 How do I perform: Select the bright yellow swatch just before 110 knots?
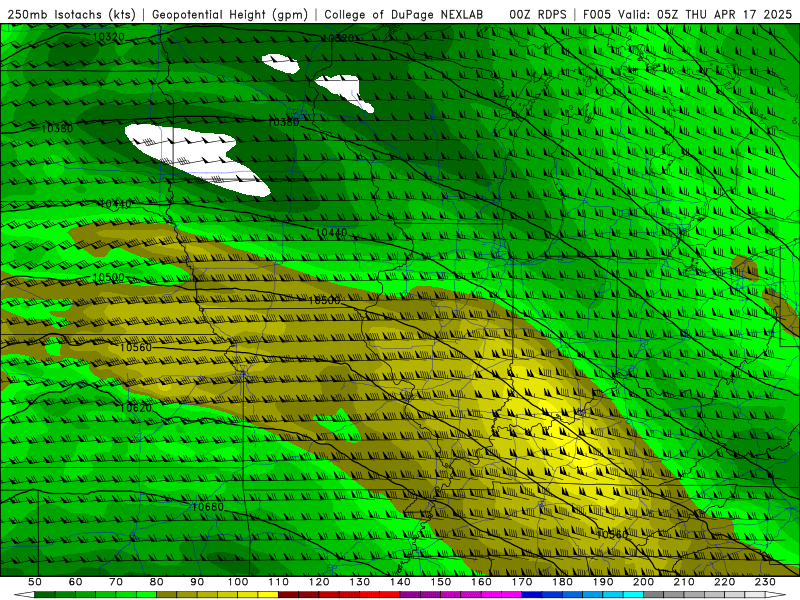(x=268, y=595)
